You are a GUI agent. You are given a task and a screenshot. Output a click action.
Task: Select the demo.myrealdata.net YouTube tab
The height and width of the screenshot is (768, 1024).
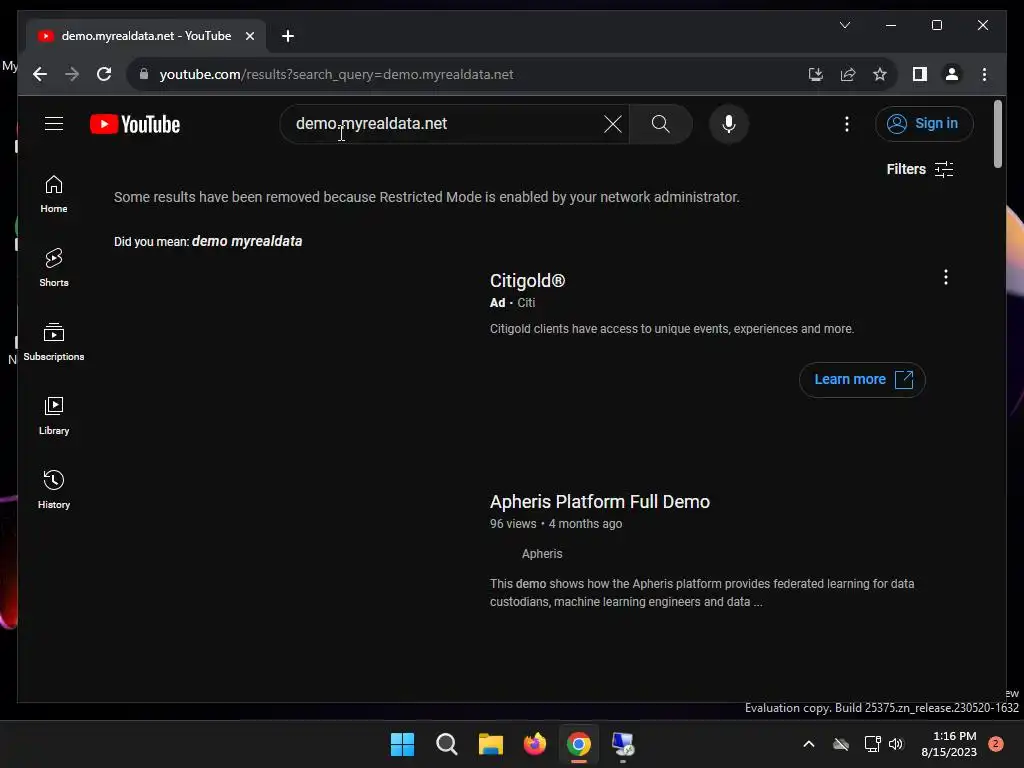point(146,36)
